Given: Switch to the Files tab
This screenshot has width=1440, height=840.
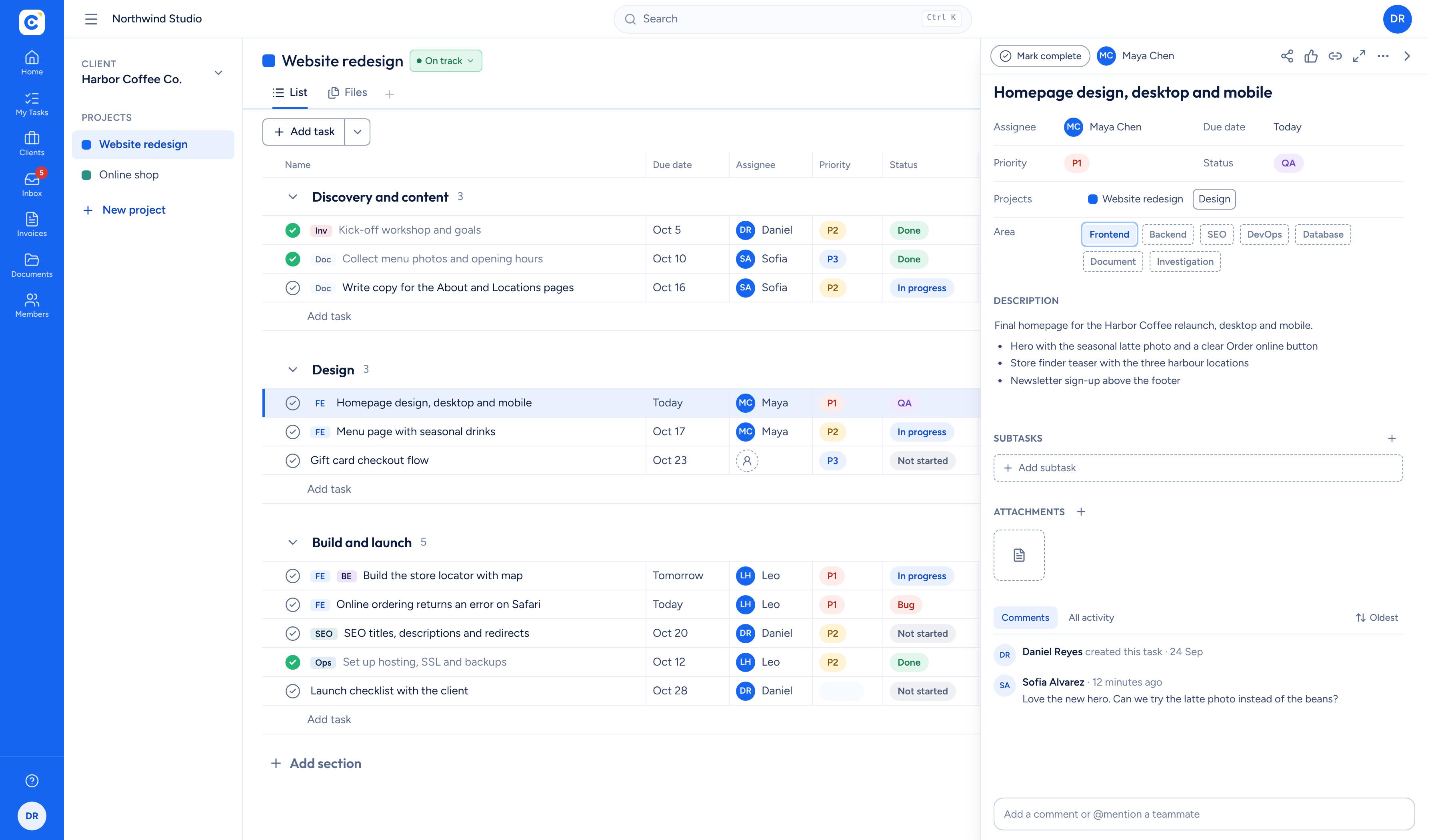Looking at the screenshot, I should pos(348,92).
